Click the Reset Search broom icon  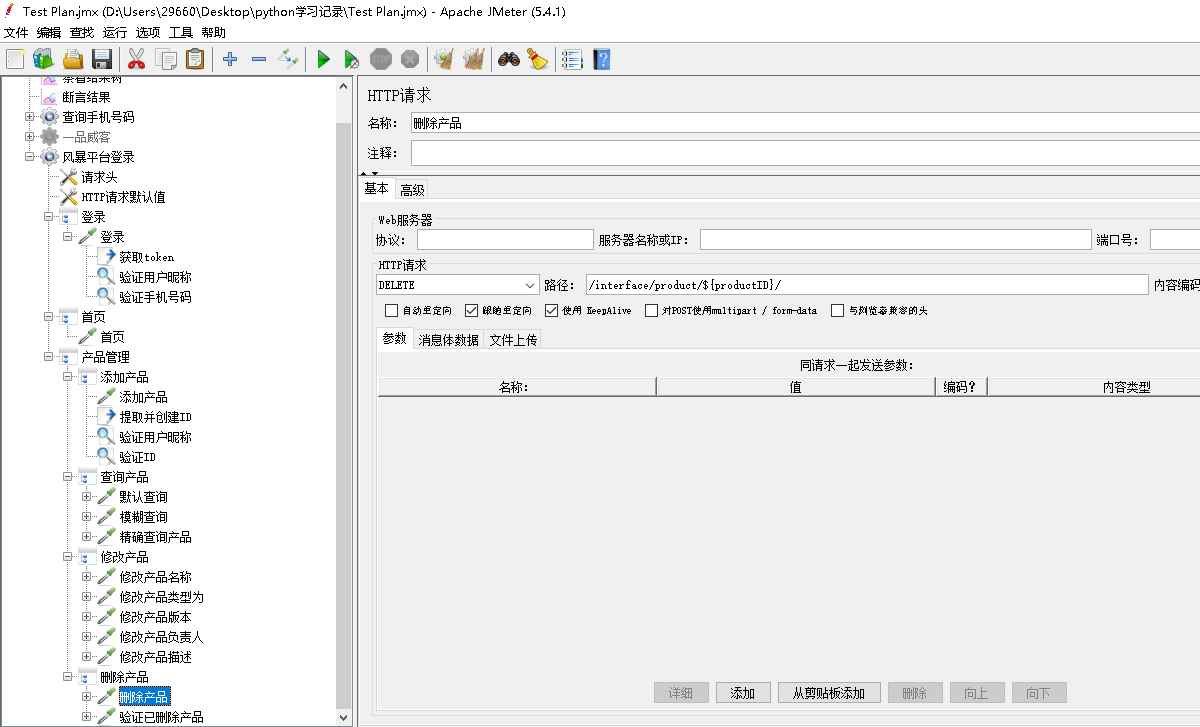click(538, 59)
